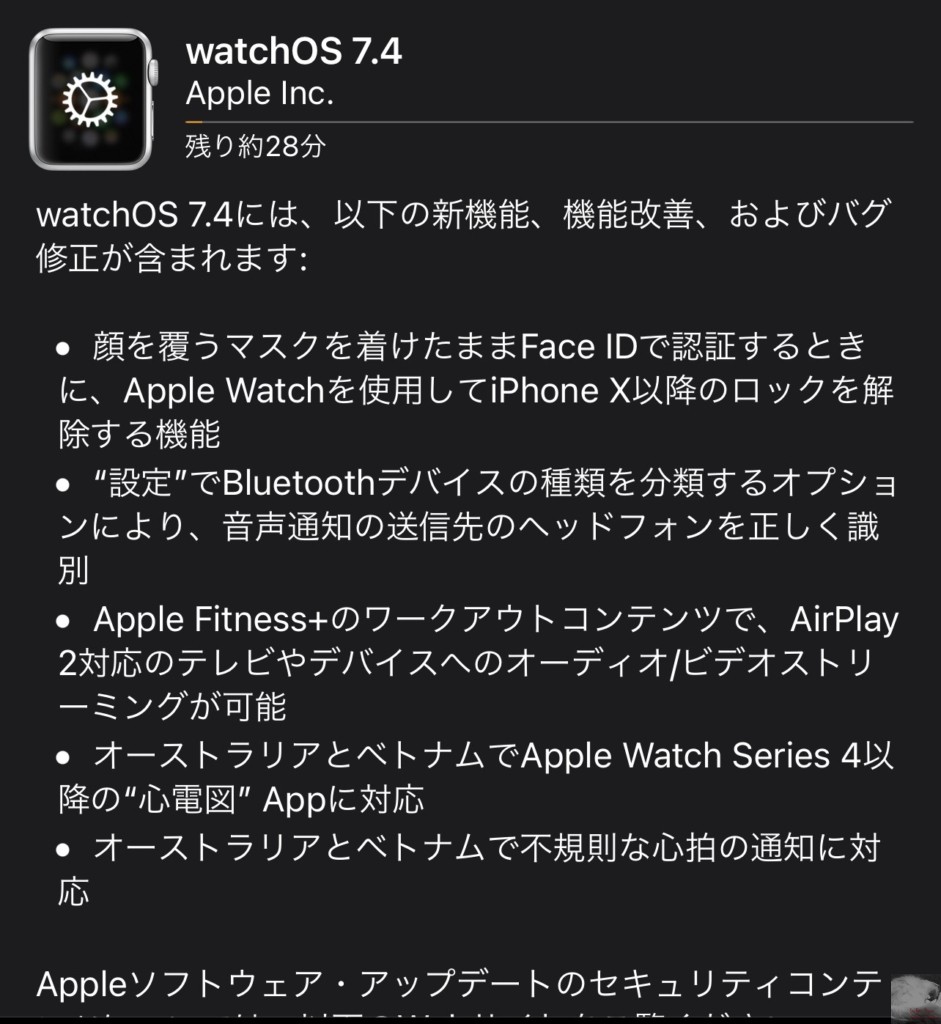Image resolution: width=941 pixels, height=1024 pixels.
Task: Click the digital crown on watch image
Action: click(x=154, y=72)
